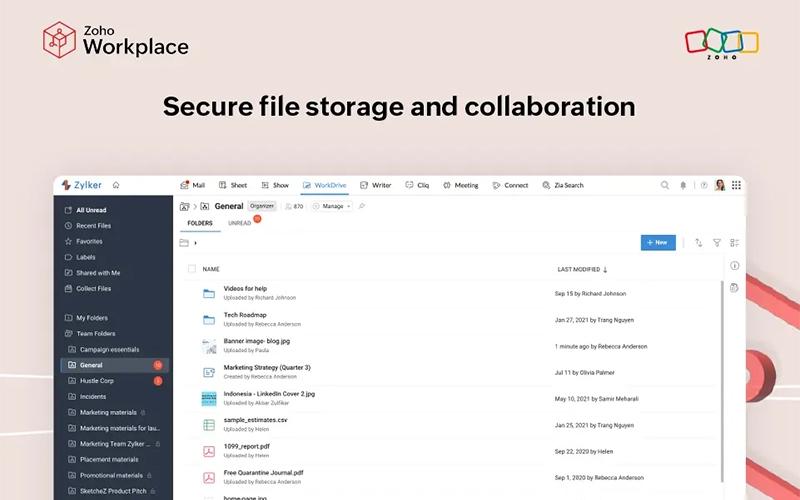Open Recent Files
Screen dimensions: 800x500
coord(88,226)
